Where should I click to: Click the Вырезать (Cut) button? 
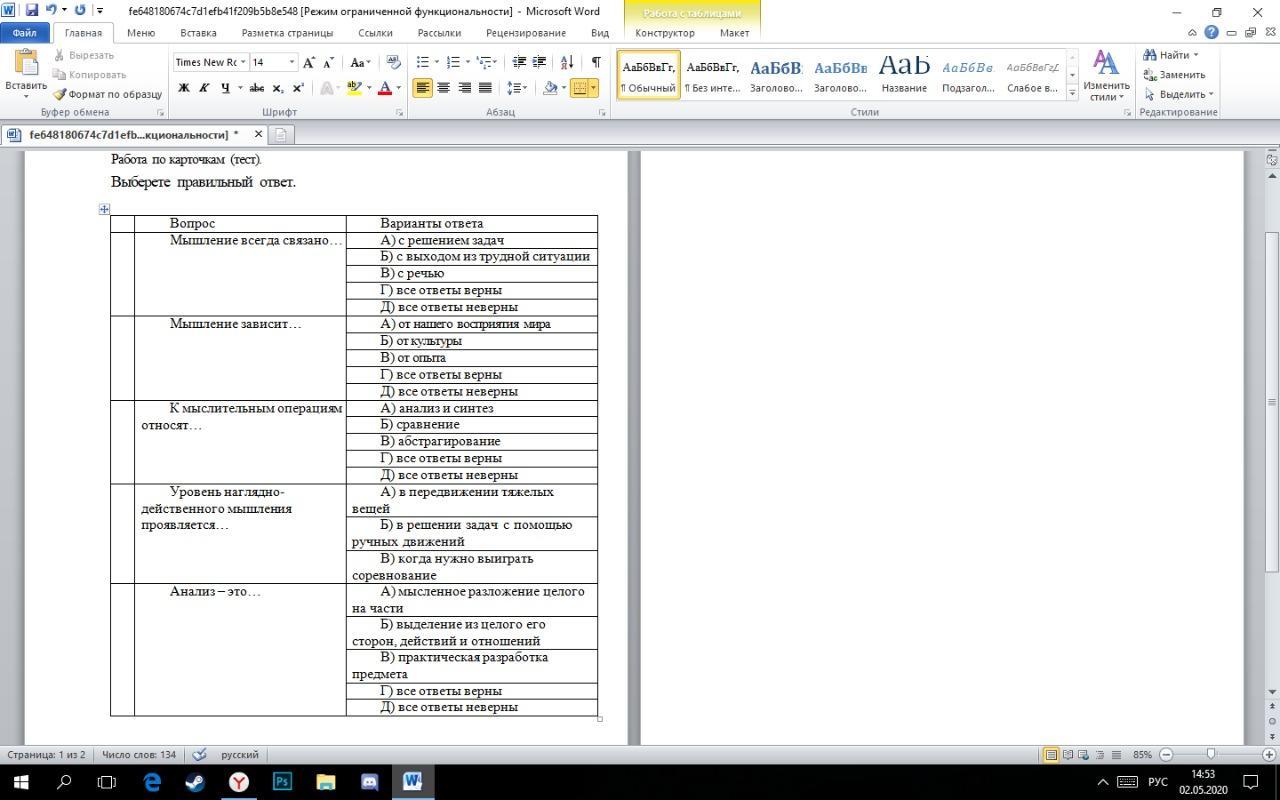coord(83,55)
